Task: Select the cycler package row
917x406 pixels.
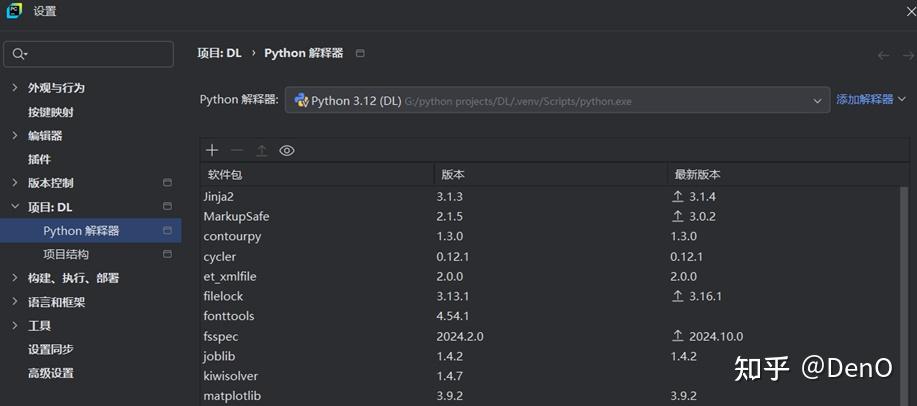Action: click(x=550, y=256)
